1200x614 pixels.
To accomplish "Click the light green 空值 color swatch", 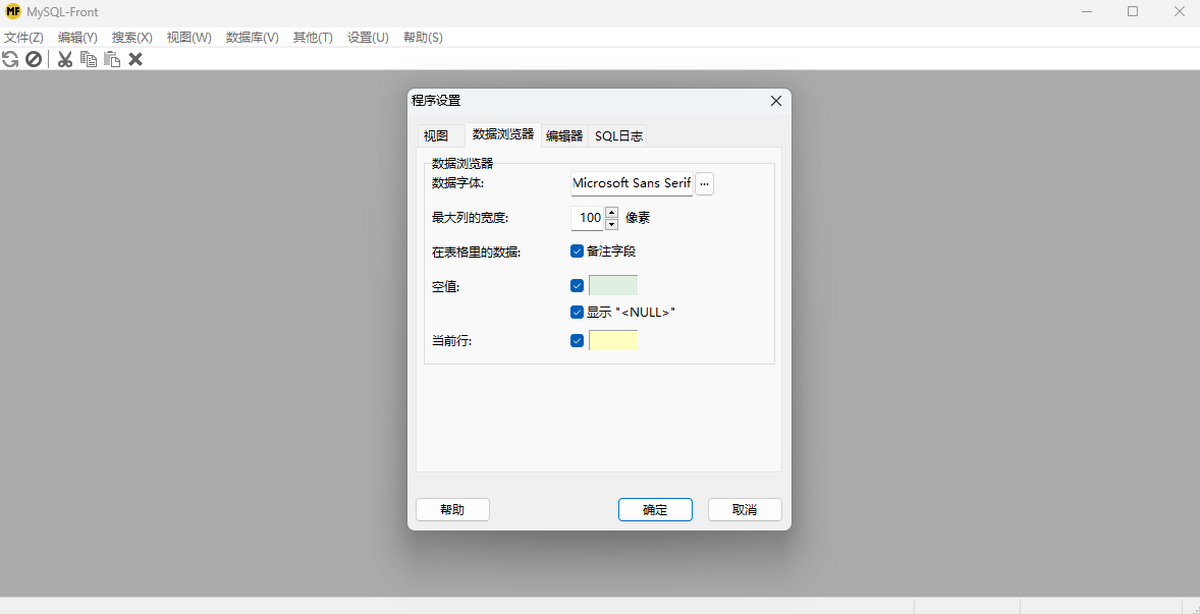I will pos(613,286).
